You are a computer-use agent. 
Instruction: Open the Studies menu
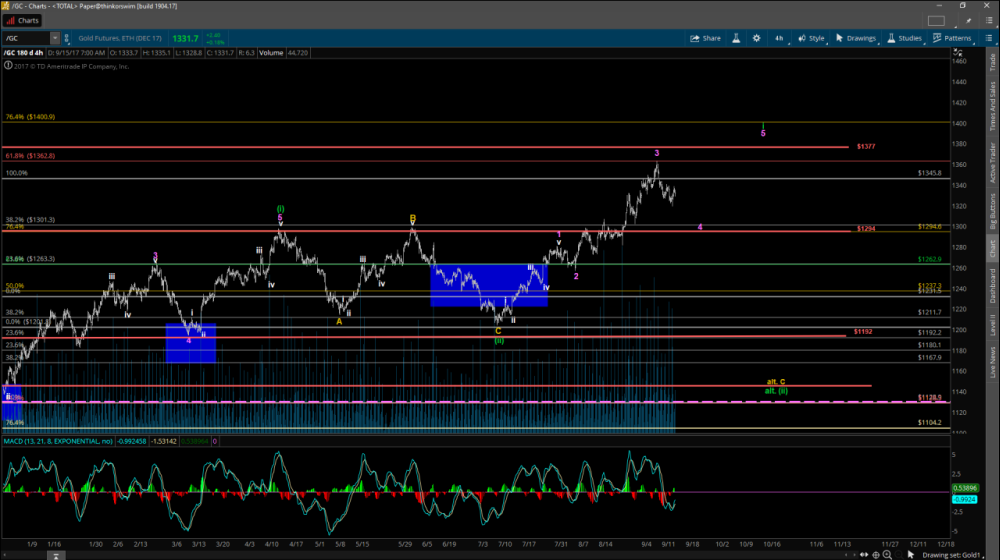(905, 38)
